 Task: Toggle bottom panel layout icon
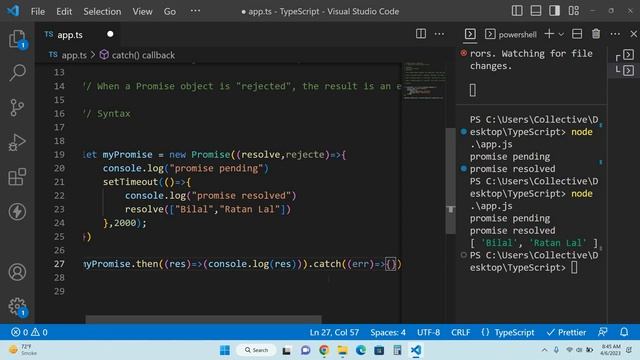tap(536, 11)
